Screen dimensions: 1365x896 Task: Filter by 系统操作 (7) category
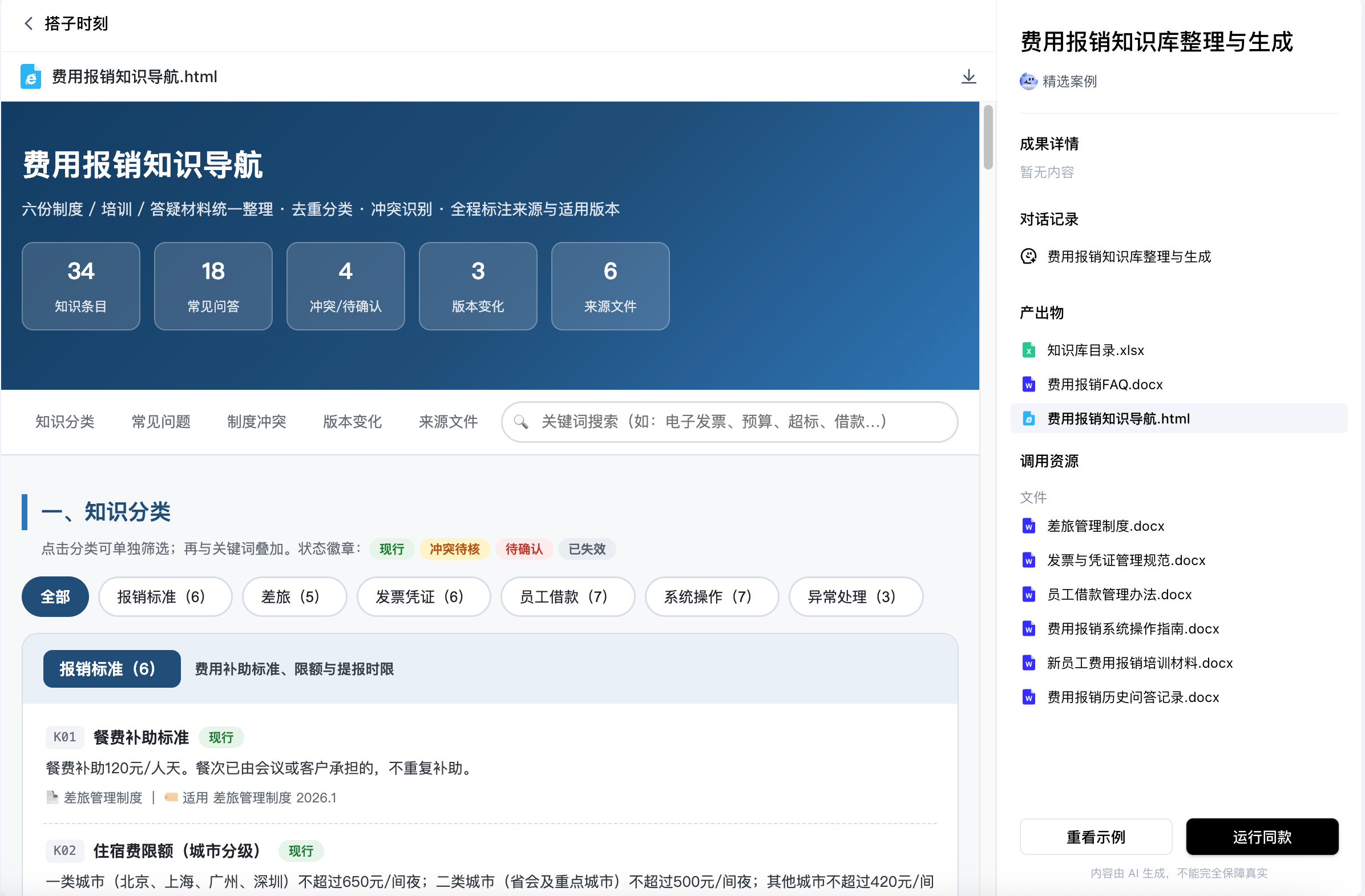click(x=712, y=596)
